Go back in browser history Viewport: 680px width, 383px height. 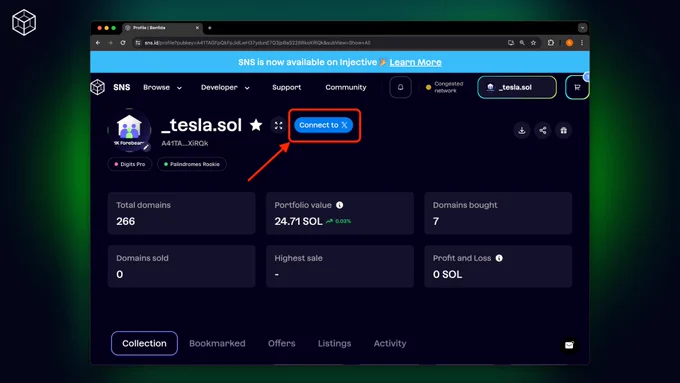tap(98, 43)
